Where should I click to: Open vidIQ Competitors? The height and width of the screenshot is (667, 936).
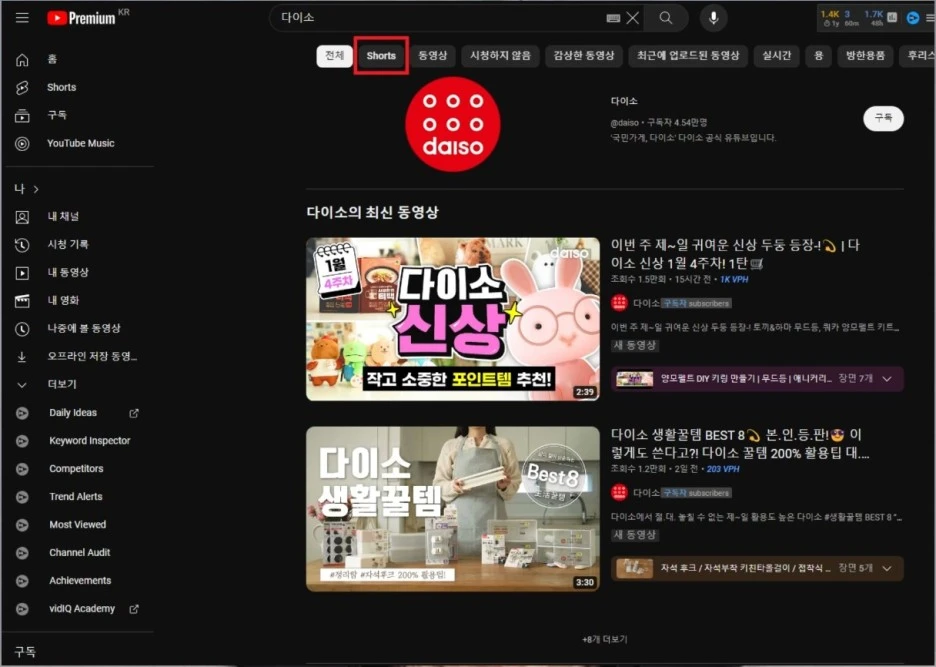tap(78, 469)
